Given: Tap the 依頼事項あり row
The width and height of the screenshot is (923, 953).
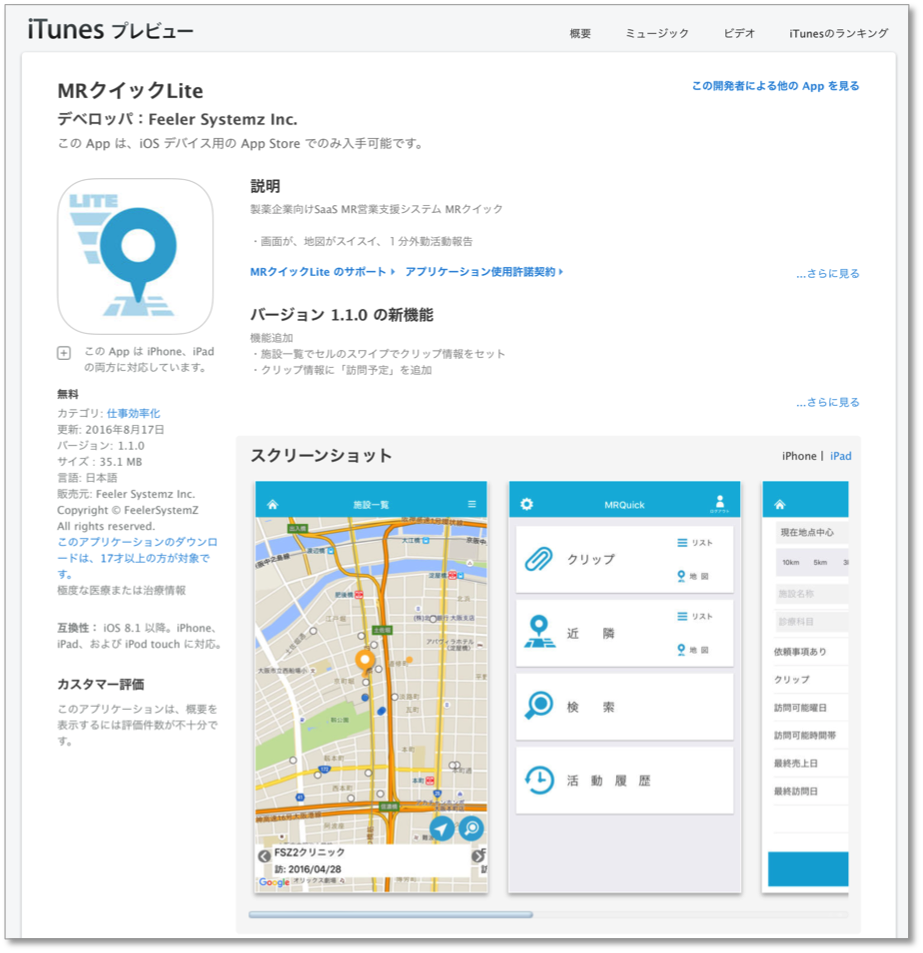Looking at the screenshot, I should [x=811, y=652].
